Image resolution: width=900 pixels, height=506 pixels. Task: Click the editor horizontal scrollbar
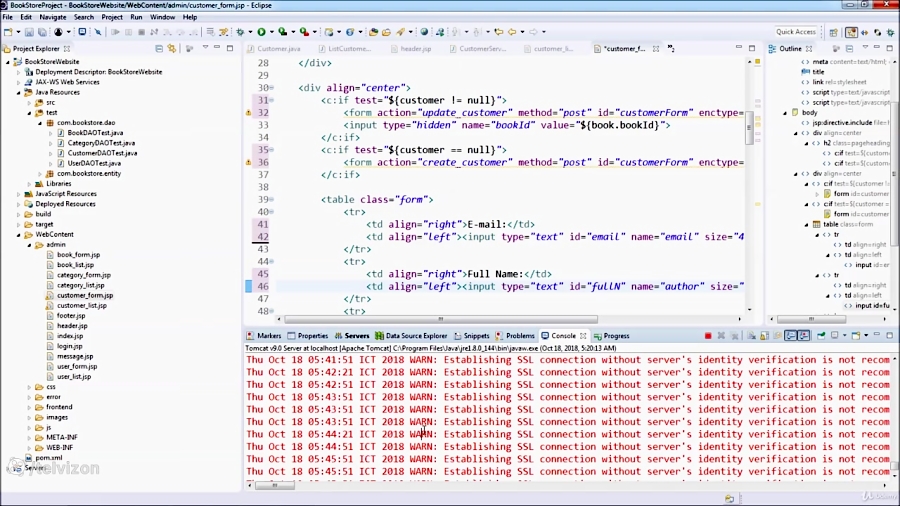441,319
